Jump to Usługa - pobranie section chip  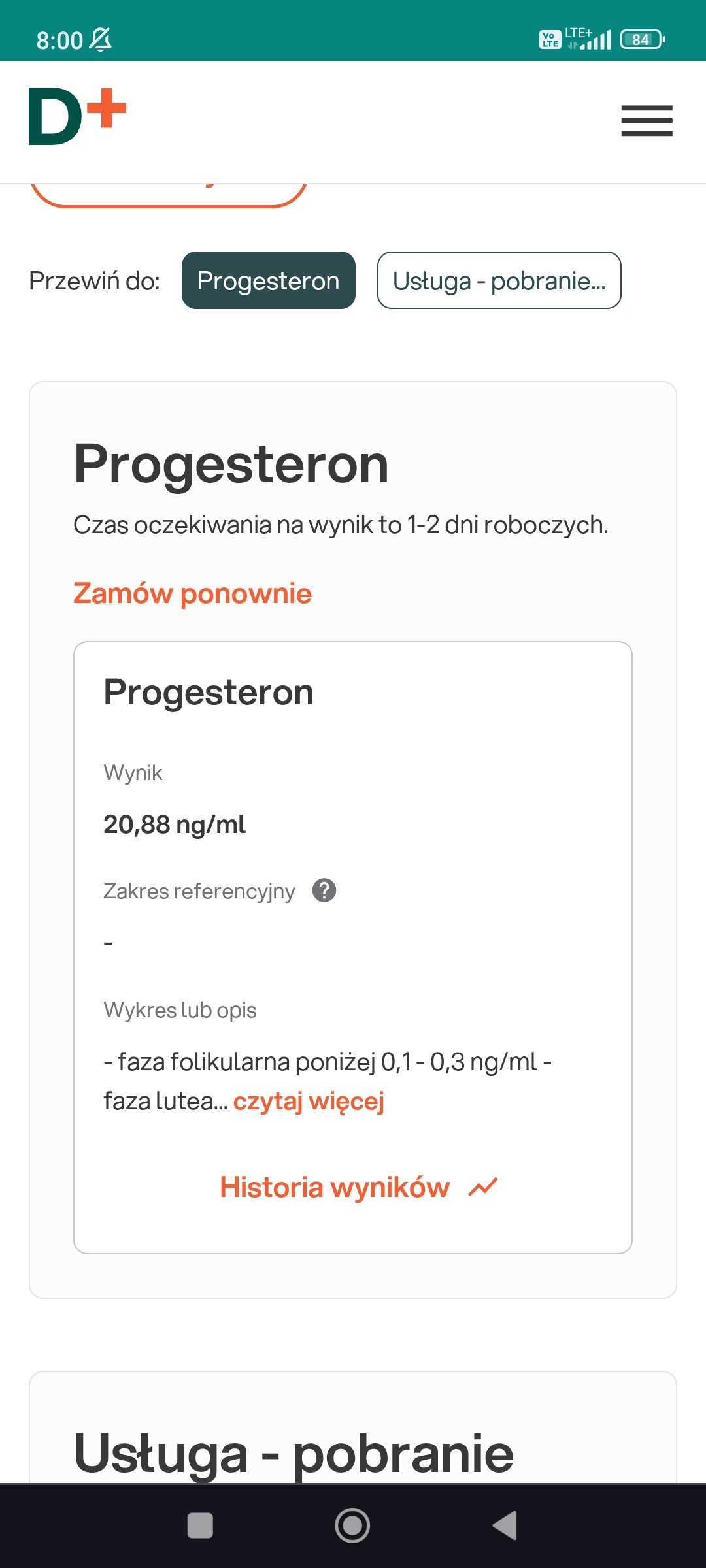(499, 280)
